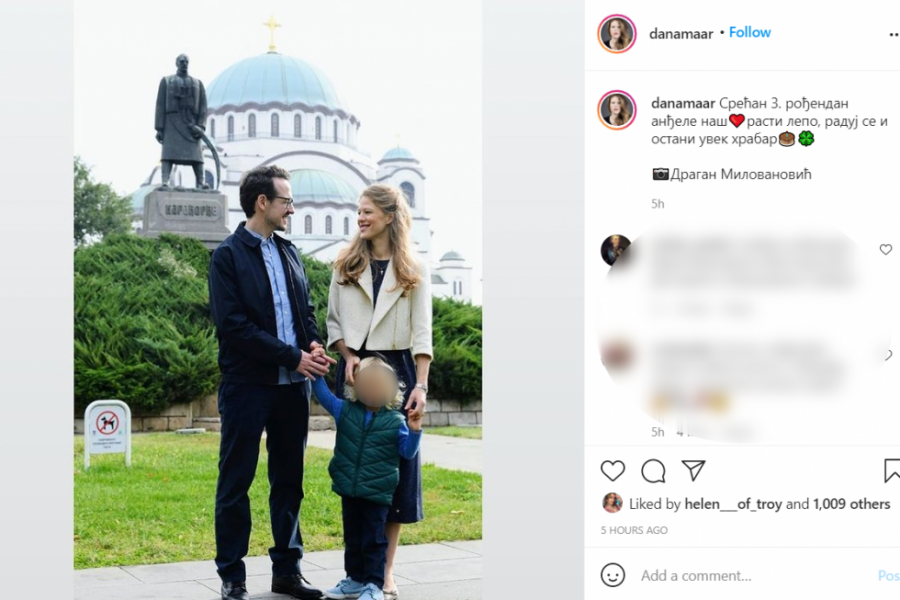
Task: View the list of 1,009 others likes
Action: click(x=851, y=504)
